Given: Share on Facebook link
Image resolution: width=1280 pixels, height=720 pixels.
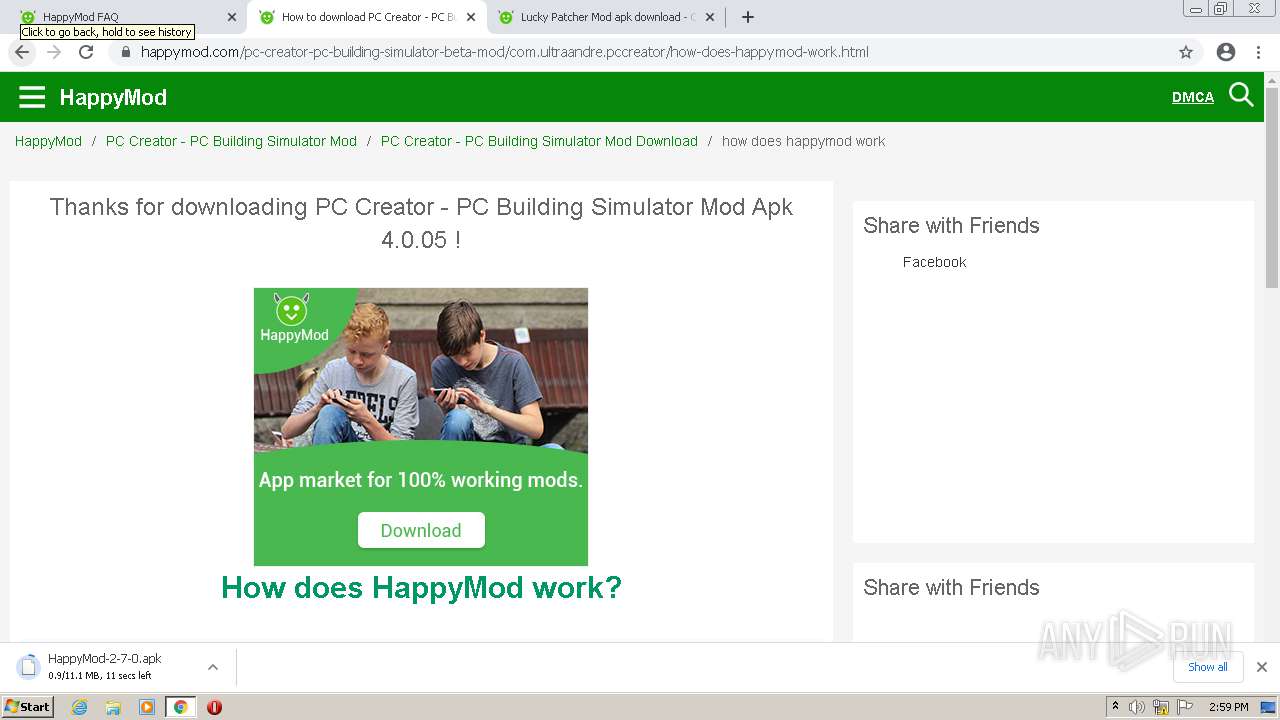Looking at the screenshot, I should pos(934,262).
